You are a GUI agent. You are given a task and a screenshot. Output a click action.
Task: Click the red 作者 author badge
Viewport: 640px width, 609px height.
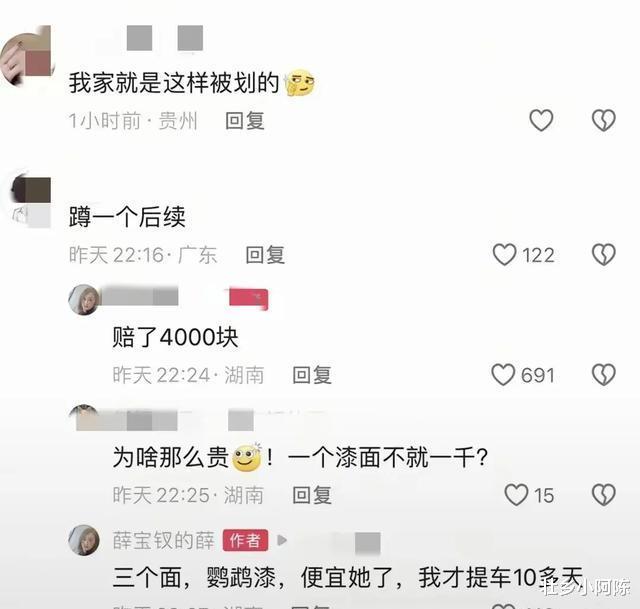click(245, 540)
